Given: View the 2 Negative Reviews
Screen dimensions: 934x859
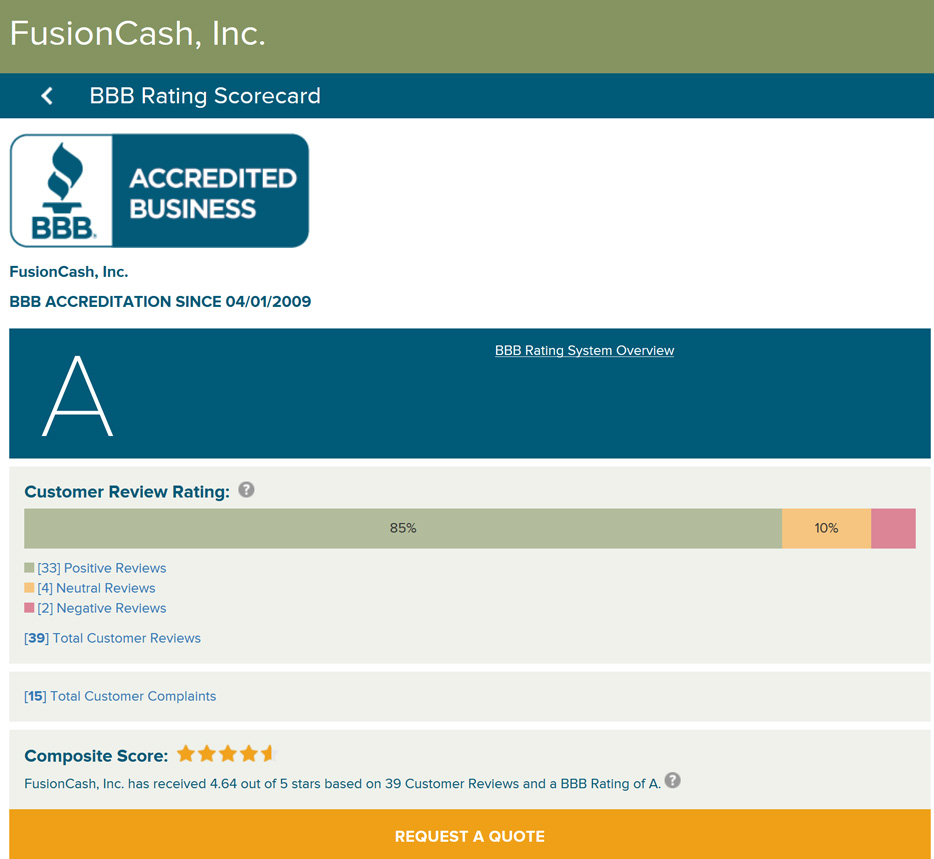Looking at the screenshot, I should tap(102, 608).
